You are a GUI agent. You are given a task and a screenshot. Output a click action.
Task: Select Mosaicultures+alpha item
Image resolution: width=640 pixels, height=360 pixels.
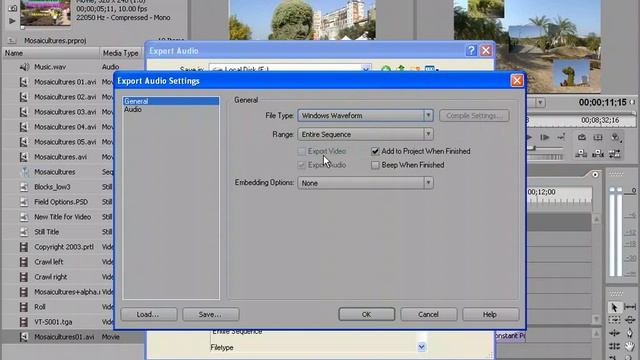(x=67, y=292)
